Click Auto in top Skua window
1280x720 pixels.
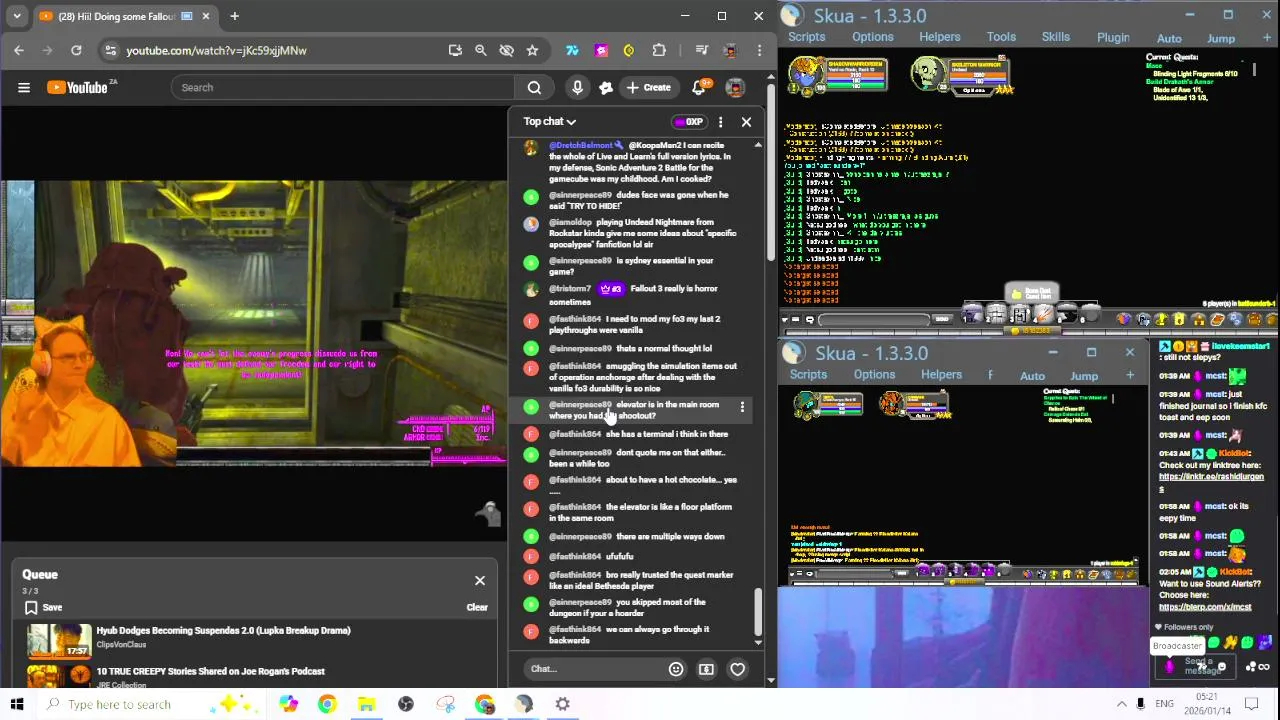1169,39
